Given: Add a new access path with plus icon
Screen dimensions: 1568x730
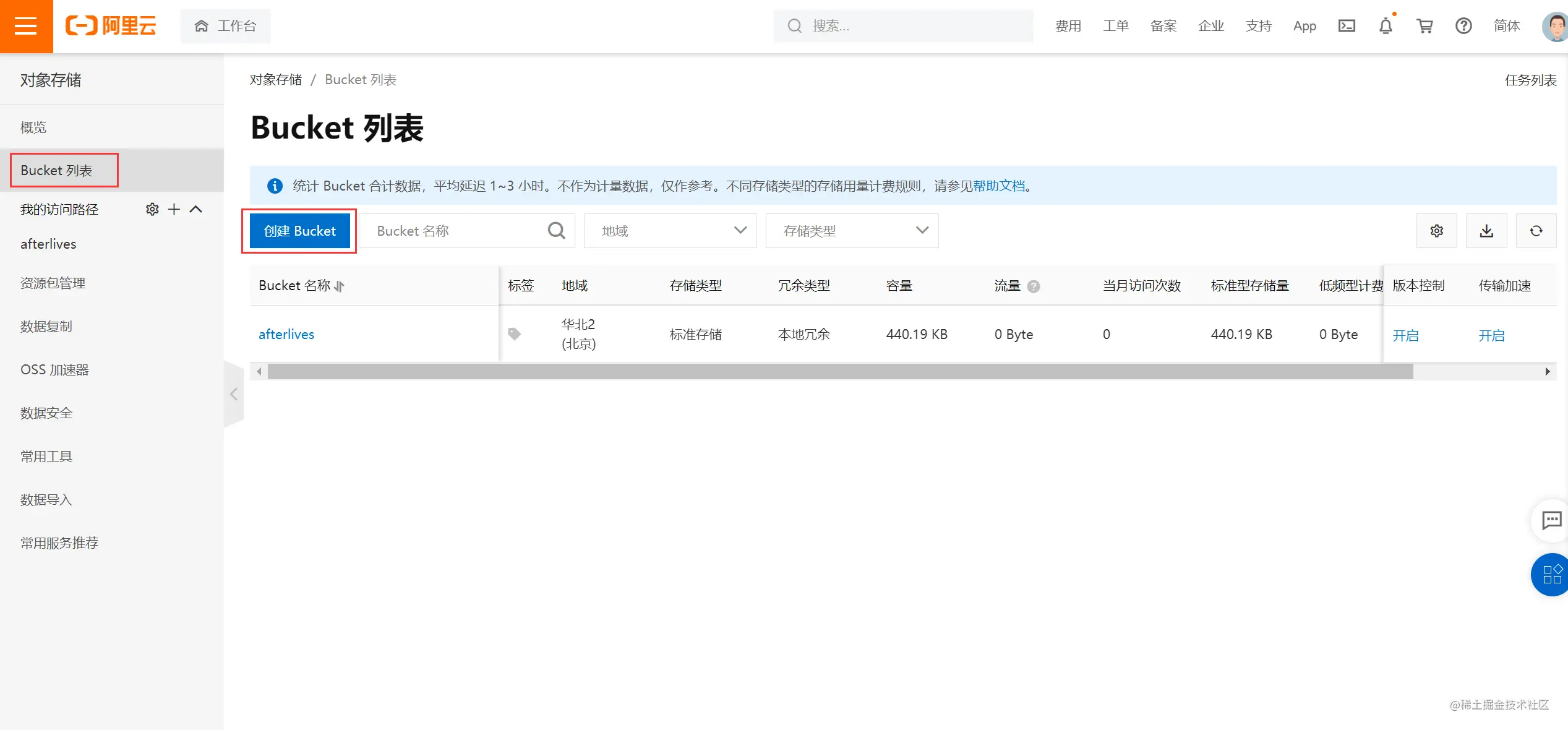Looking at the screenshot, I should tap(174, 209).
